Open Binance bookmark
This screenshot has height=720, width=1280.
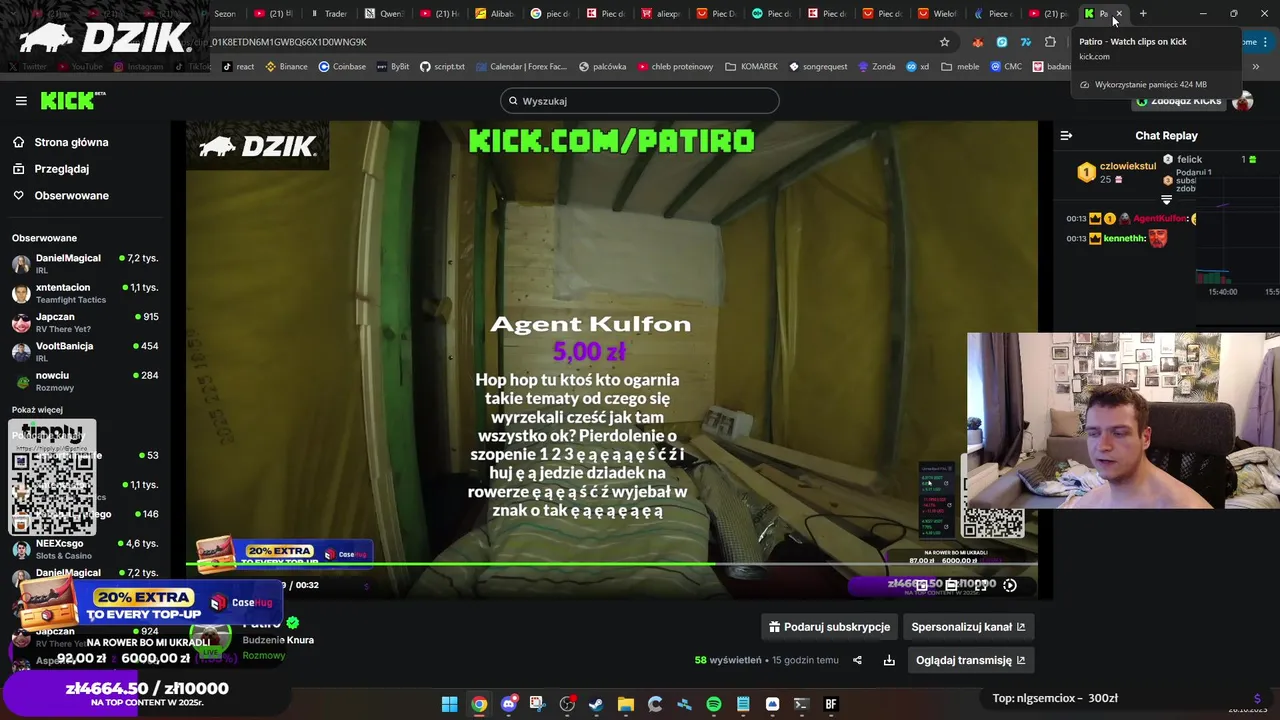click(286, 67)
